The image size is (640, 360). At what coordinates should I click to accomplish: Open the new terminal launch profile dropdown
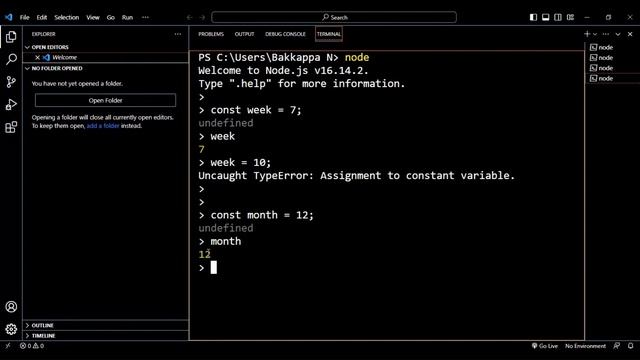595,34
